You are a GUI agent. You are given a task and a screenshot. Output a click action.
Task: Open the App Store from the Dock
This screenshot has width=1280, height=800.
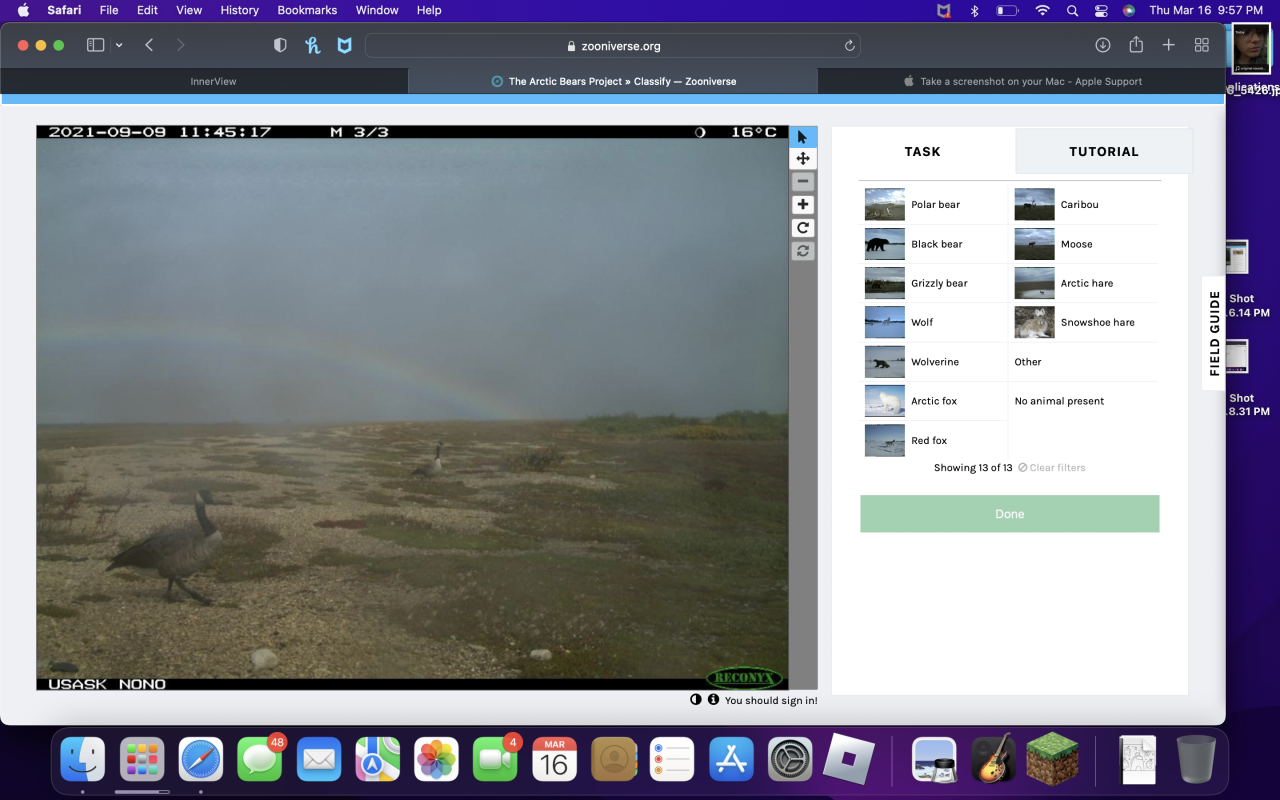[x=731, y=760]
